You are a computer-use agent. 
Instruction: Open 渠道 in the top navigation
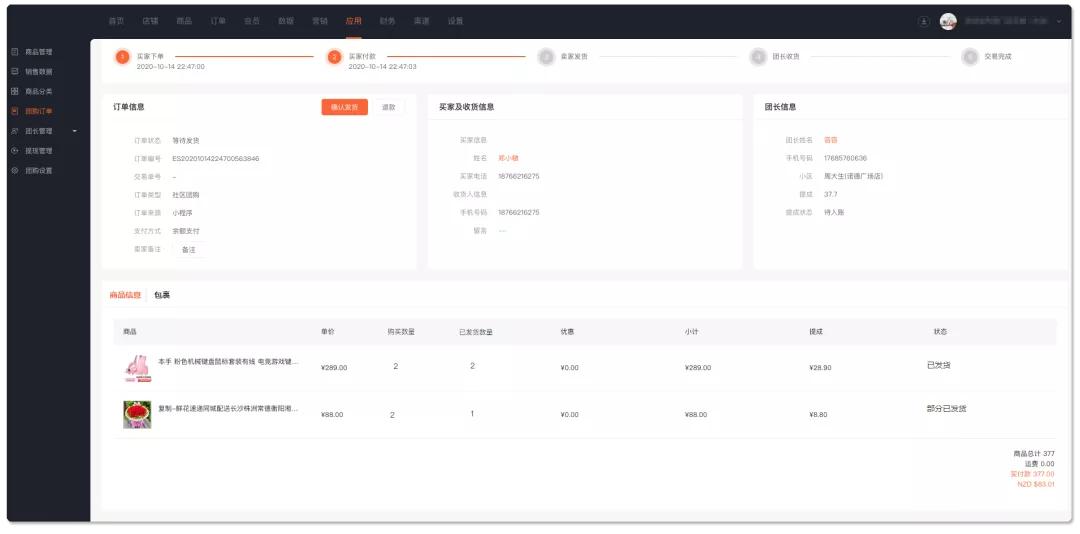pos(422,21)
